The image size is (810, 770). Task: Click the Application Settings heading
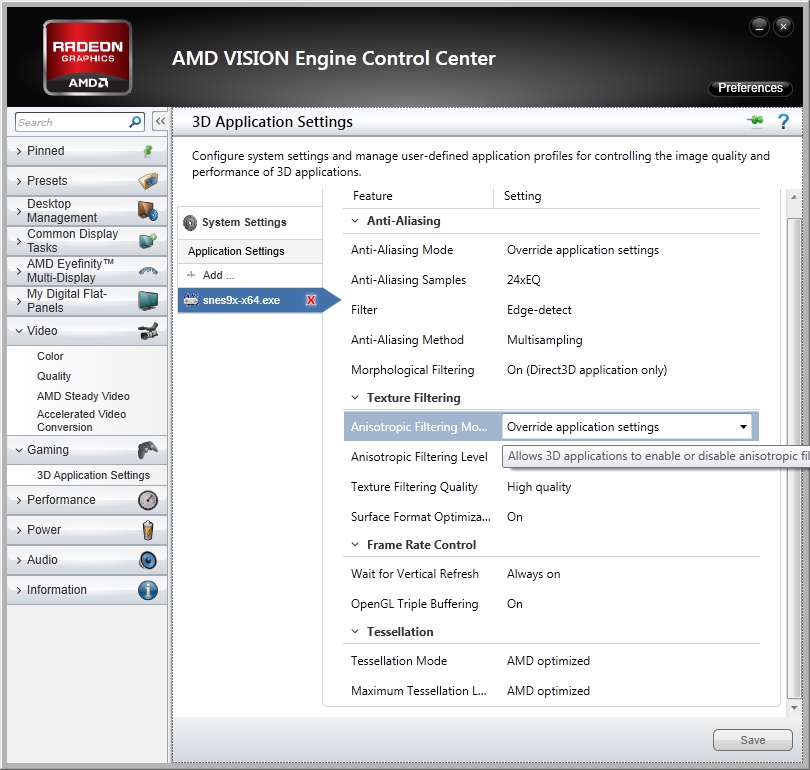tap(236, 251)
